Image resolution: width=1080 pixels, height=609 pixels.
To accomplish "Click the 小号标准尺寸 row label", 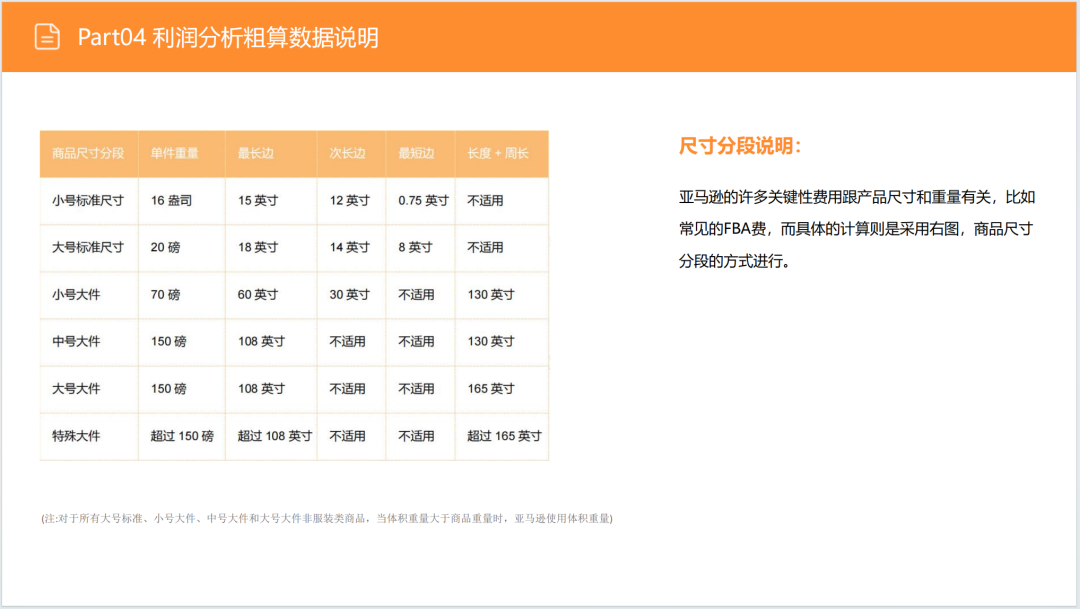I will pyautogui.click(x=88, y=200).
